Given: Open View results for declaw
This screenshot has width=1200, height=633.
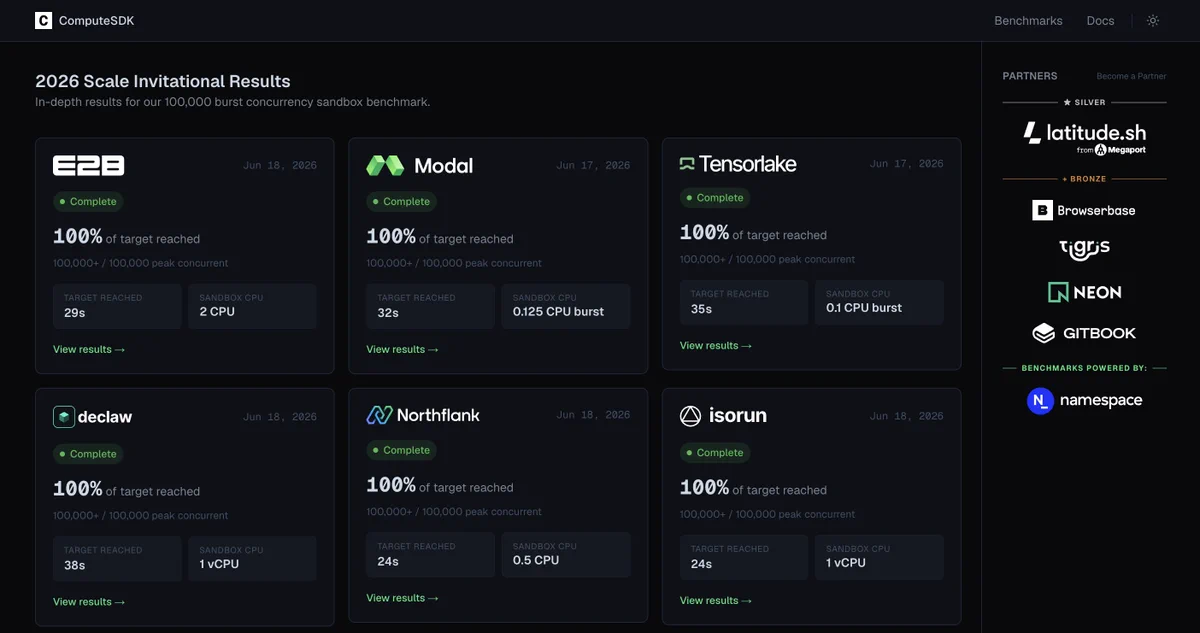Looking at the screenshot, I should point(89,602).
